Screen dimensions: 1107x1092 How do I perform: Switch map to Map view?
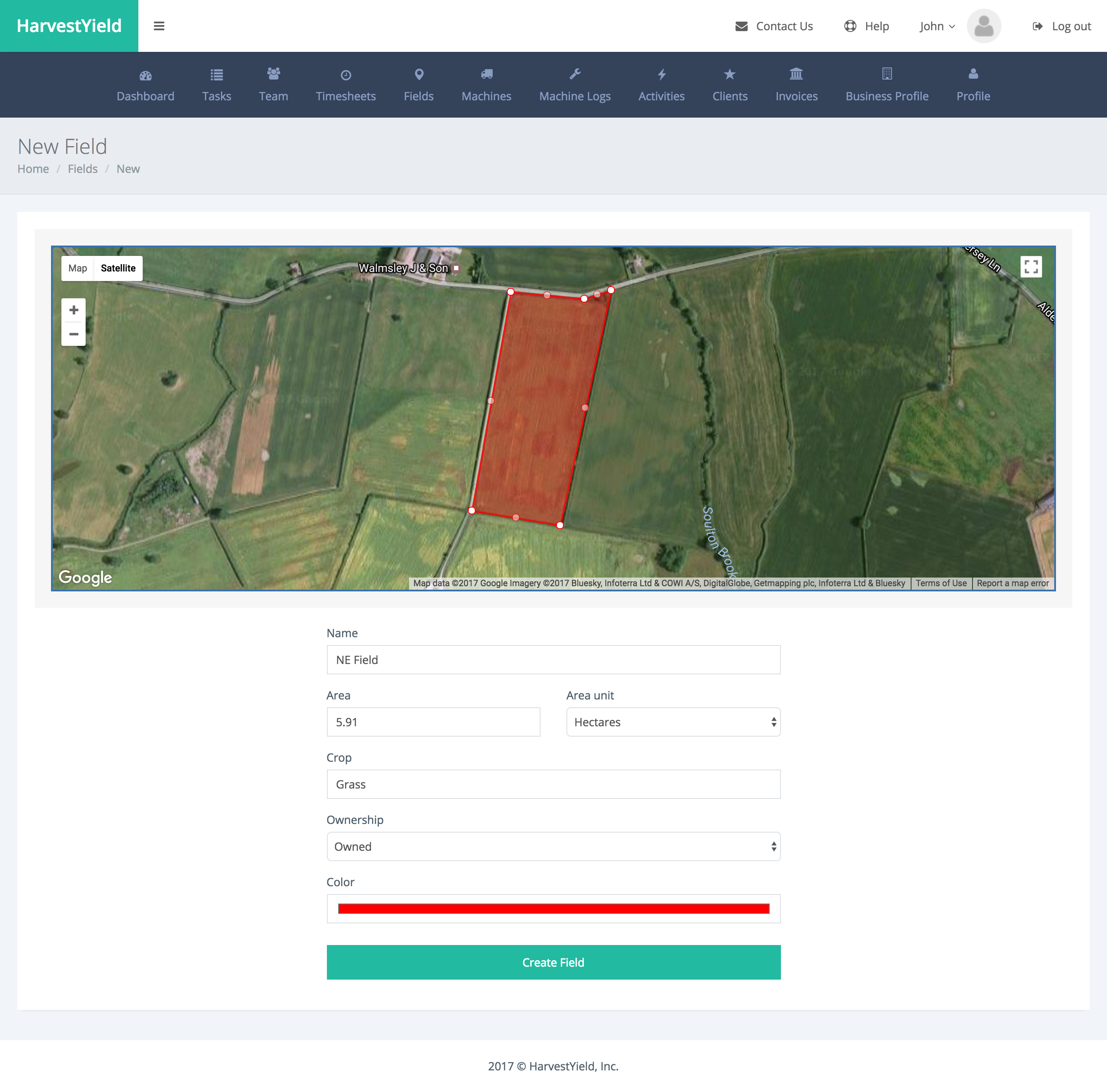pyautogui.click(x=77, y=268)
